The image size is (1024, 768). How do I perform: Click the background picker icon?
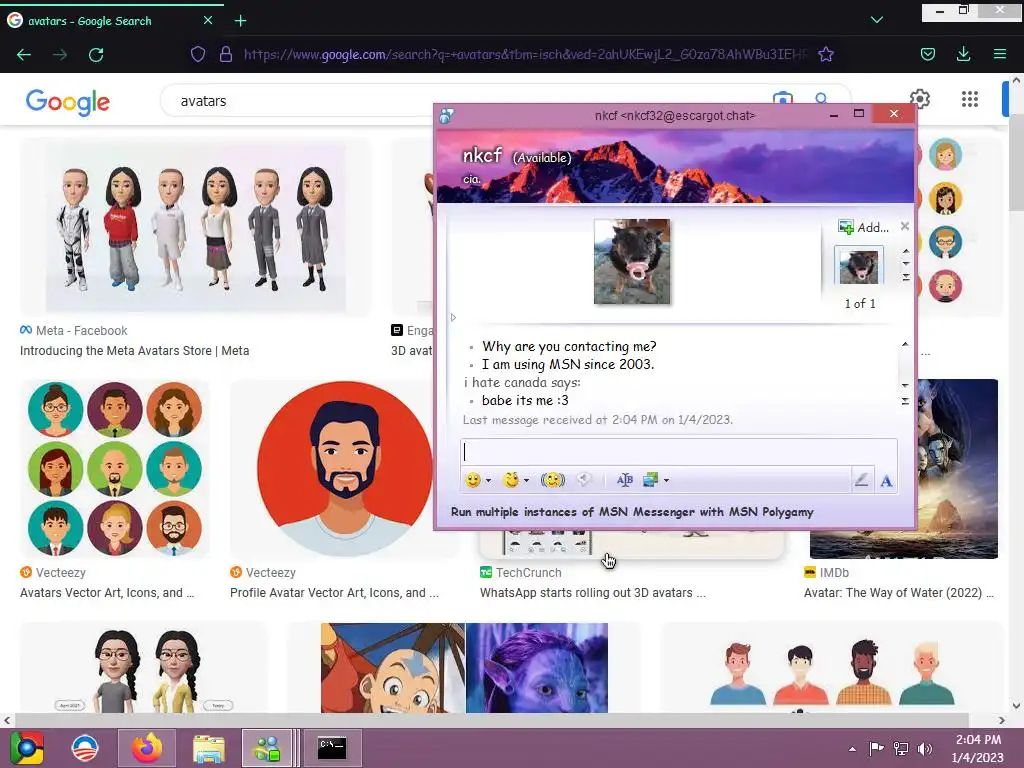pyautogui.click(x=650, y=480)
